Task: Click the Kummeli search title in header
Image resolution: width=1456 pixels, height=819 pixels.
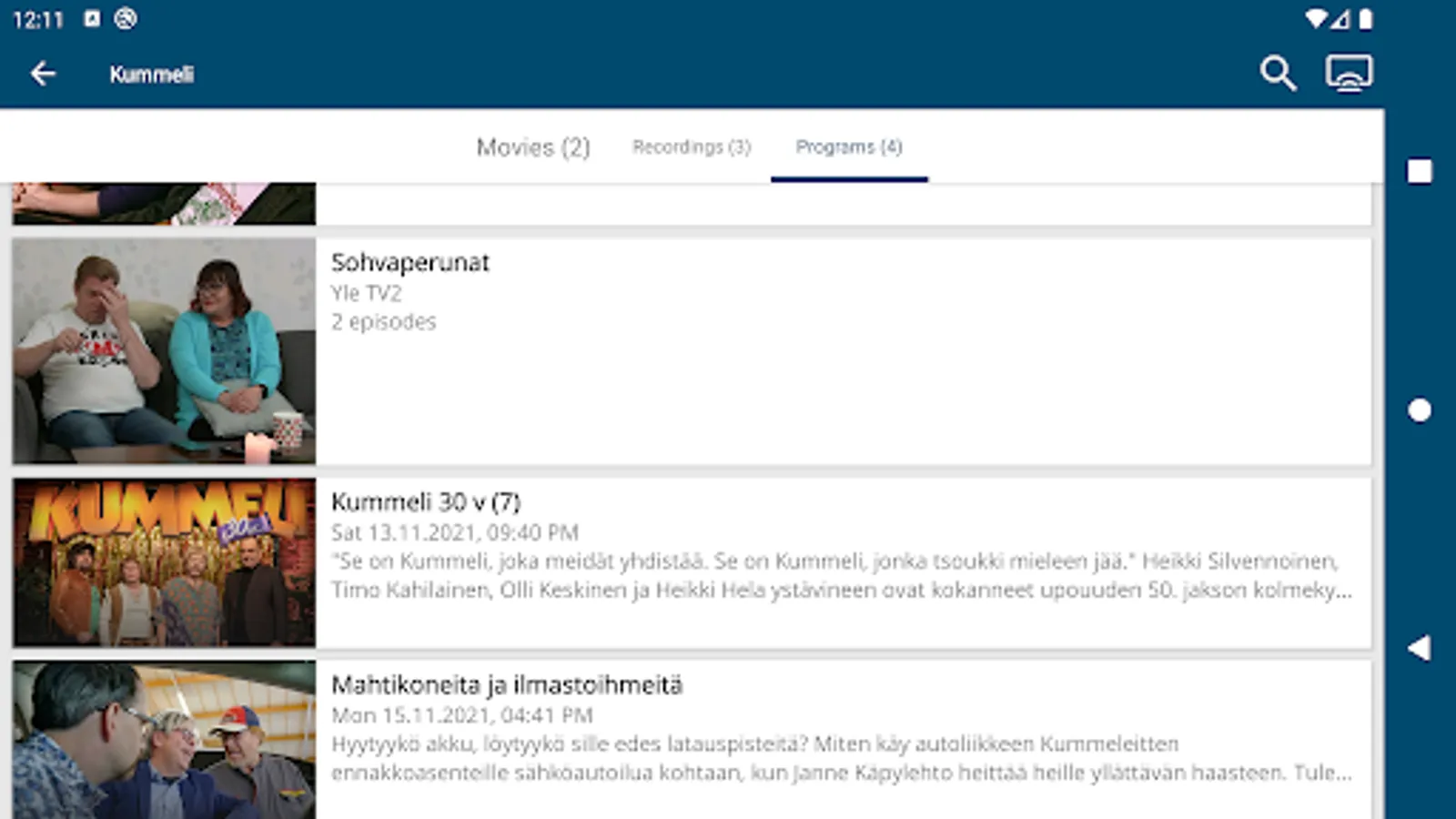Action: [152, 75]
